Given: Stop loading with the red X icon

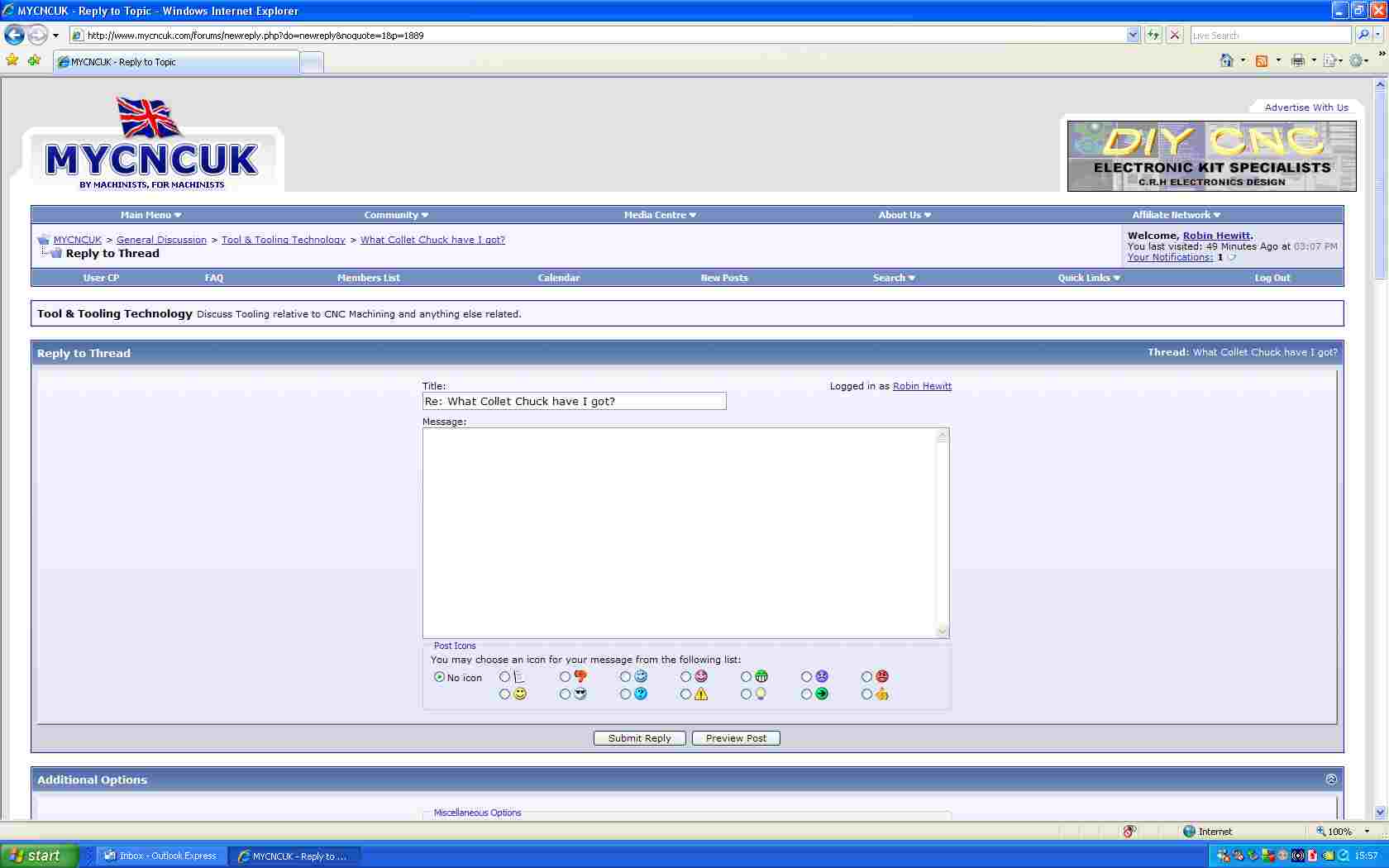Looking at the screenshot, I should pyautogui.click(x=1174, y=35).
